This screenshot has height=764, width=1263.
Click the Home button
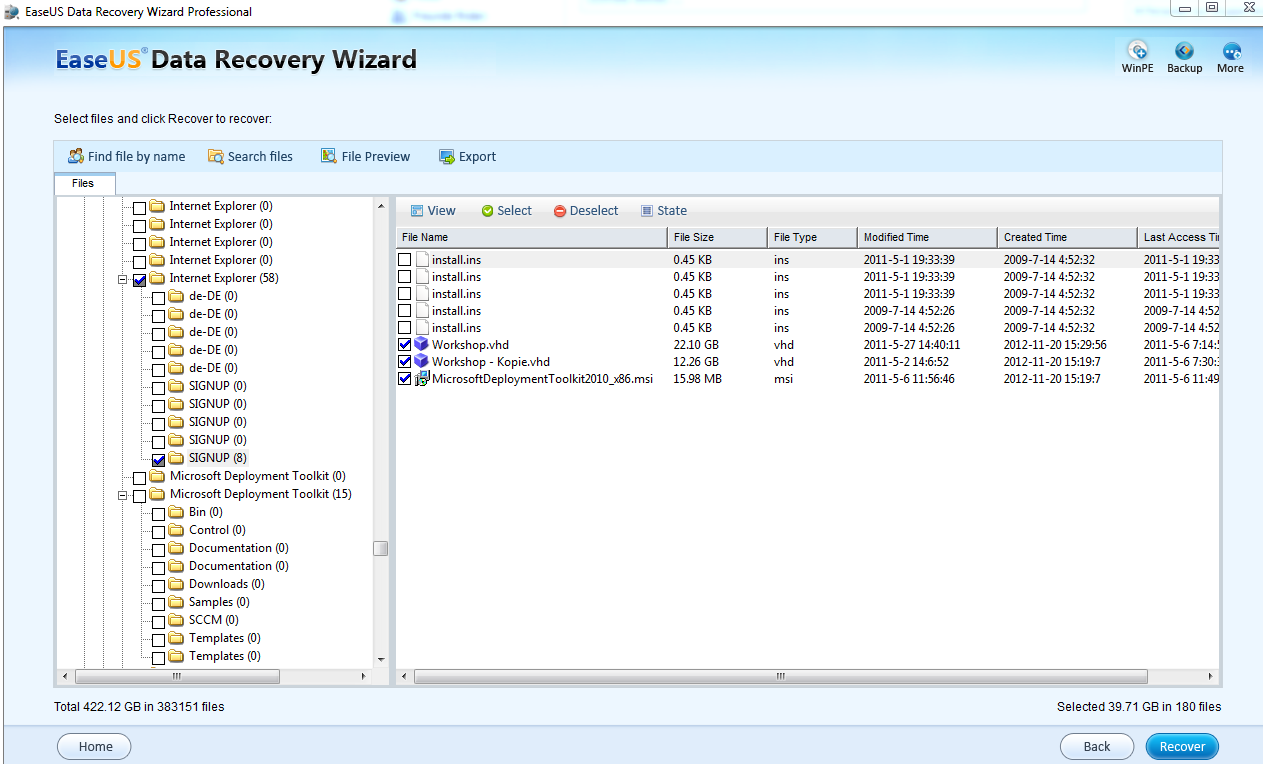(x=96, y=746)
